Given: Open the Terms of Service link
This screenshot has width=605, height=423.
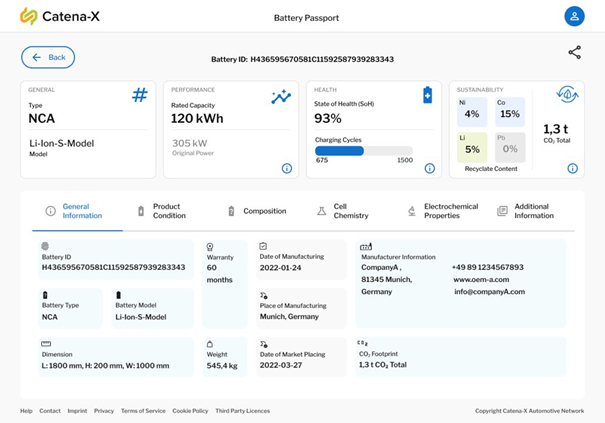Looking at the screenshot, I should (143, 411).
